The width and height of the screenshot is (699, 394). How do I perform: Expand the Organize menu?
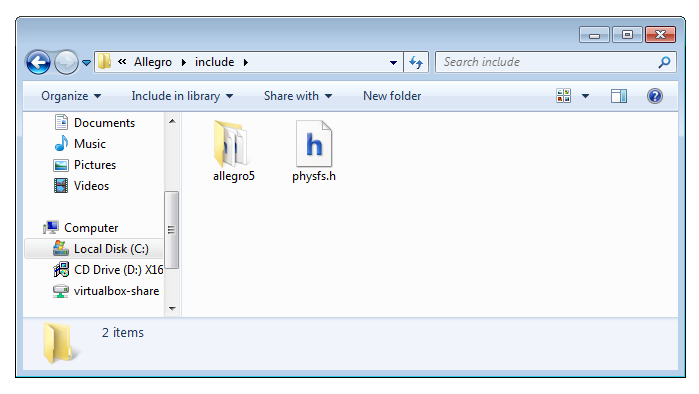(71, 96)
